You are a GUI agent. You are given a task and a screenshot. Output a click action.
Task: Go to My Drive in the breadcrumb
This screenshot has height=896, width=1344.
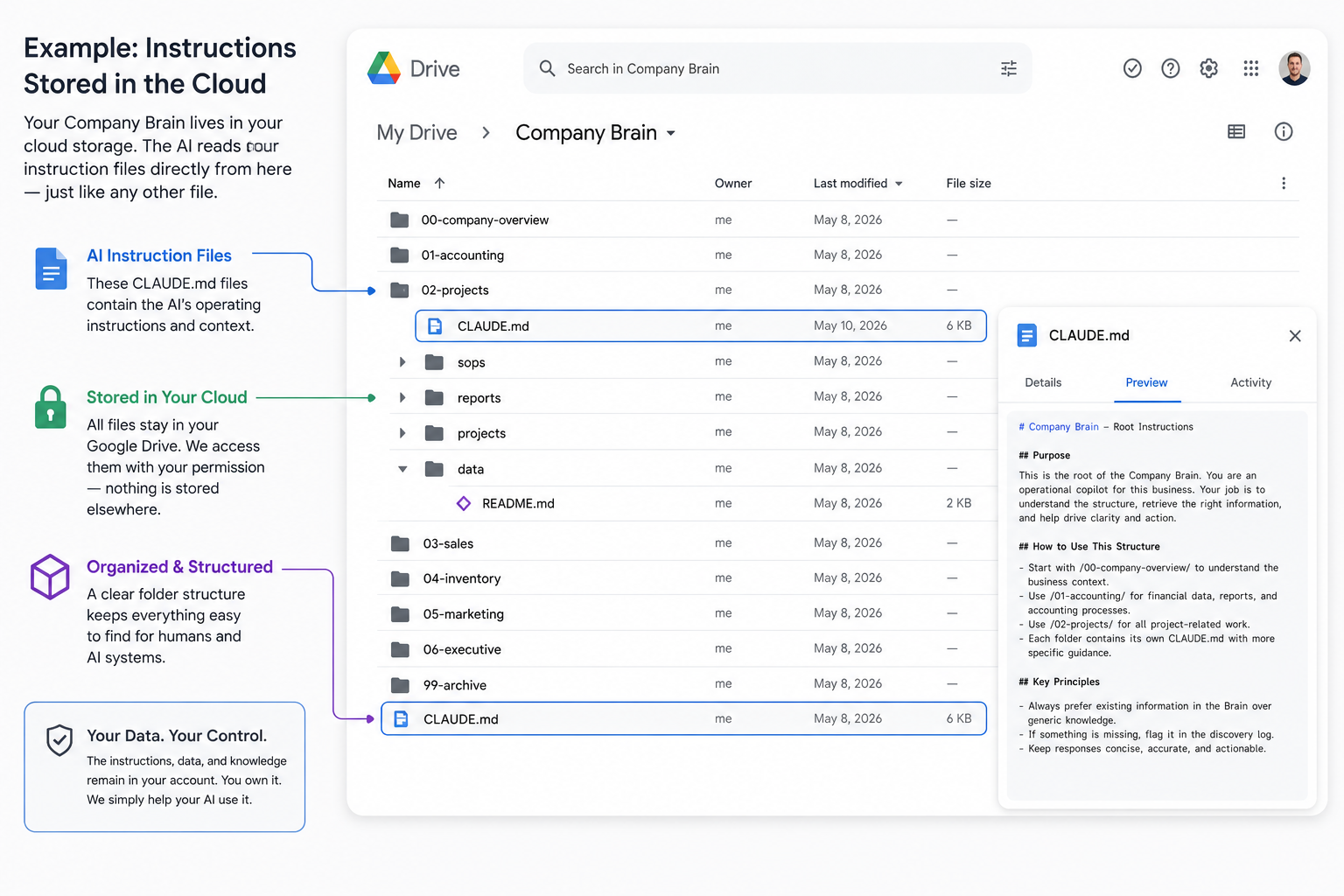pyautogui.click(x=416, y=132)
